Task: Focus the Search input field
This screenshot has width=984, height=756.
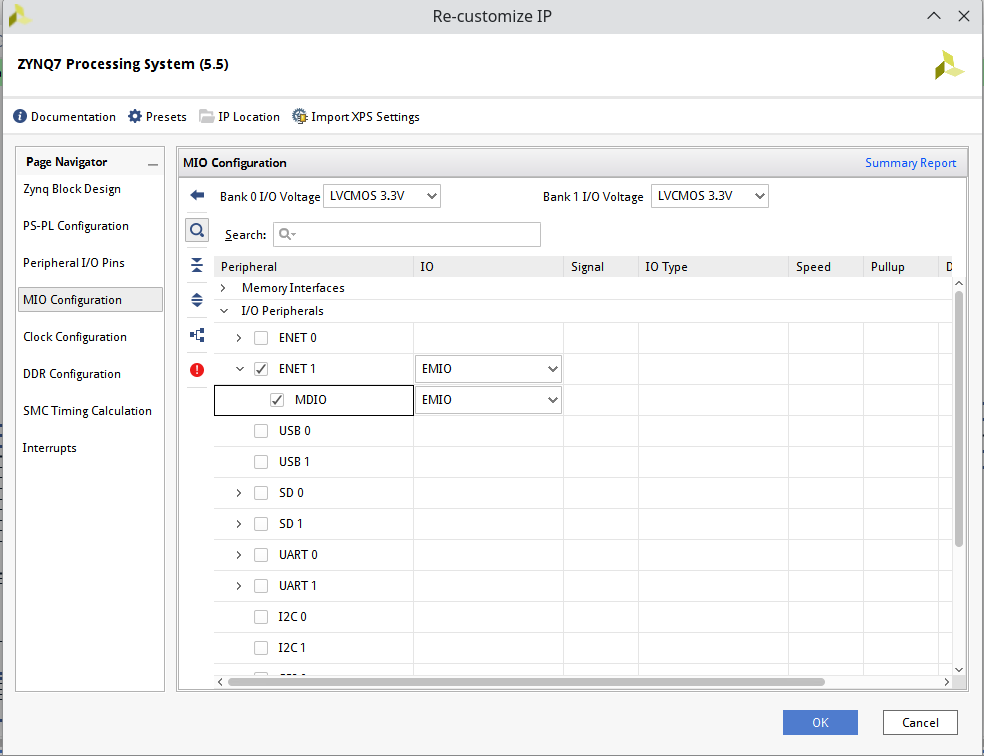Action: [407, 234]
